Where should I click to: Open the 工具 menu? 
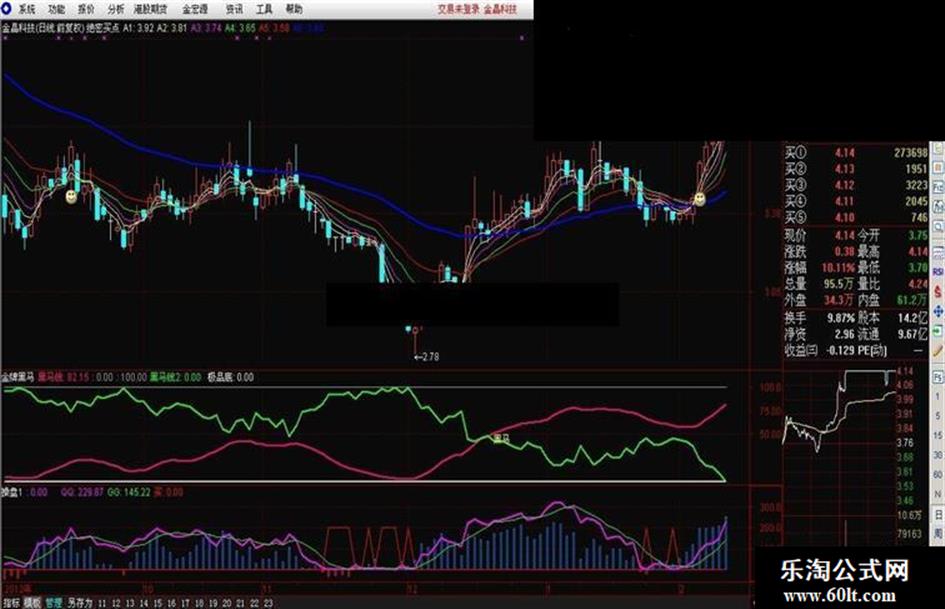pyautogui.click(x=264, y=9)
